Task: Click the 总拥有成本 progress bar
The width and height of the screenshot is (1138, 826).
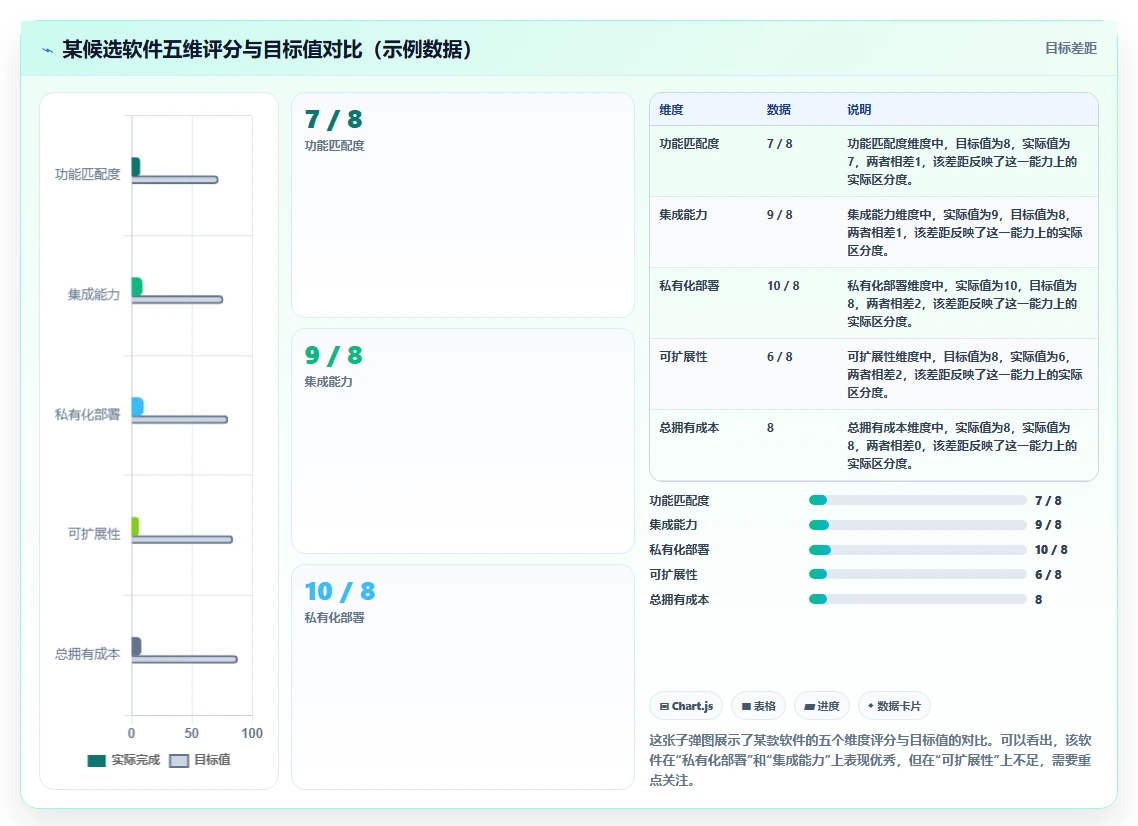Action: pos(917,599)
